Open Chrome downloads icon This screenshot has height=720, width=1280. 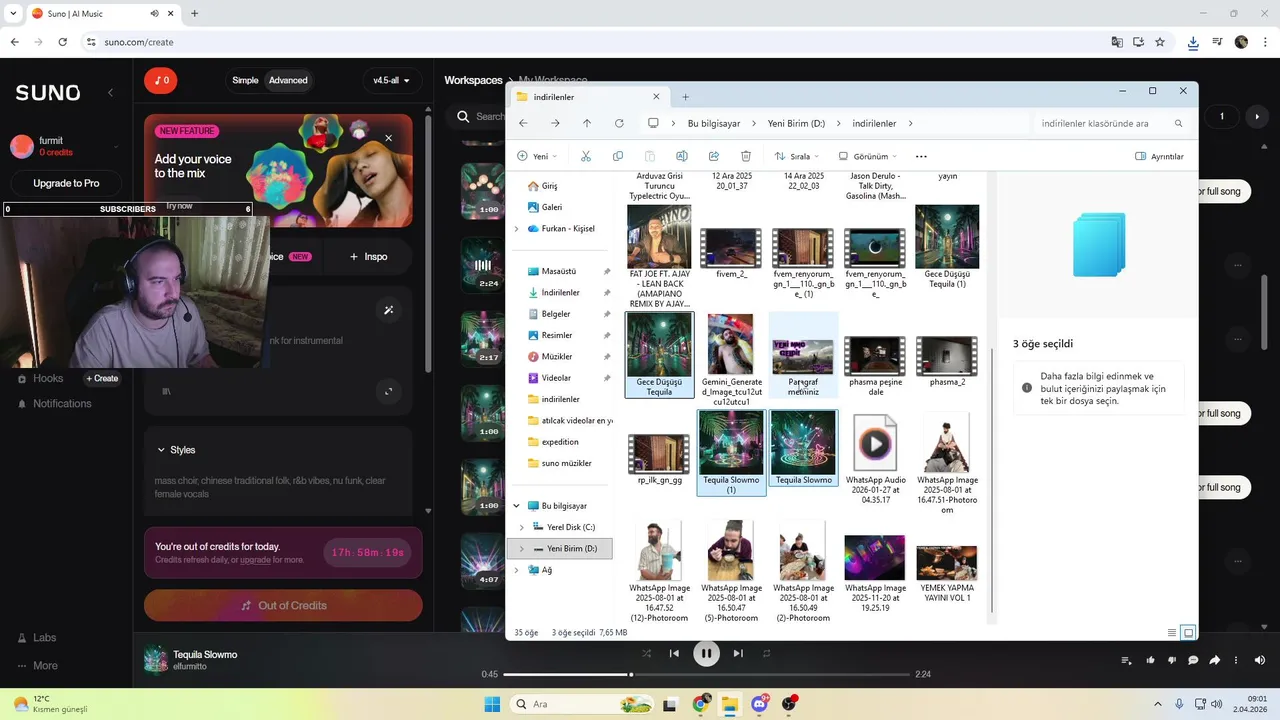tap(1193, 42)
